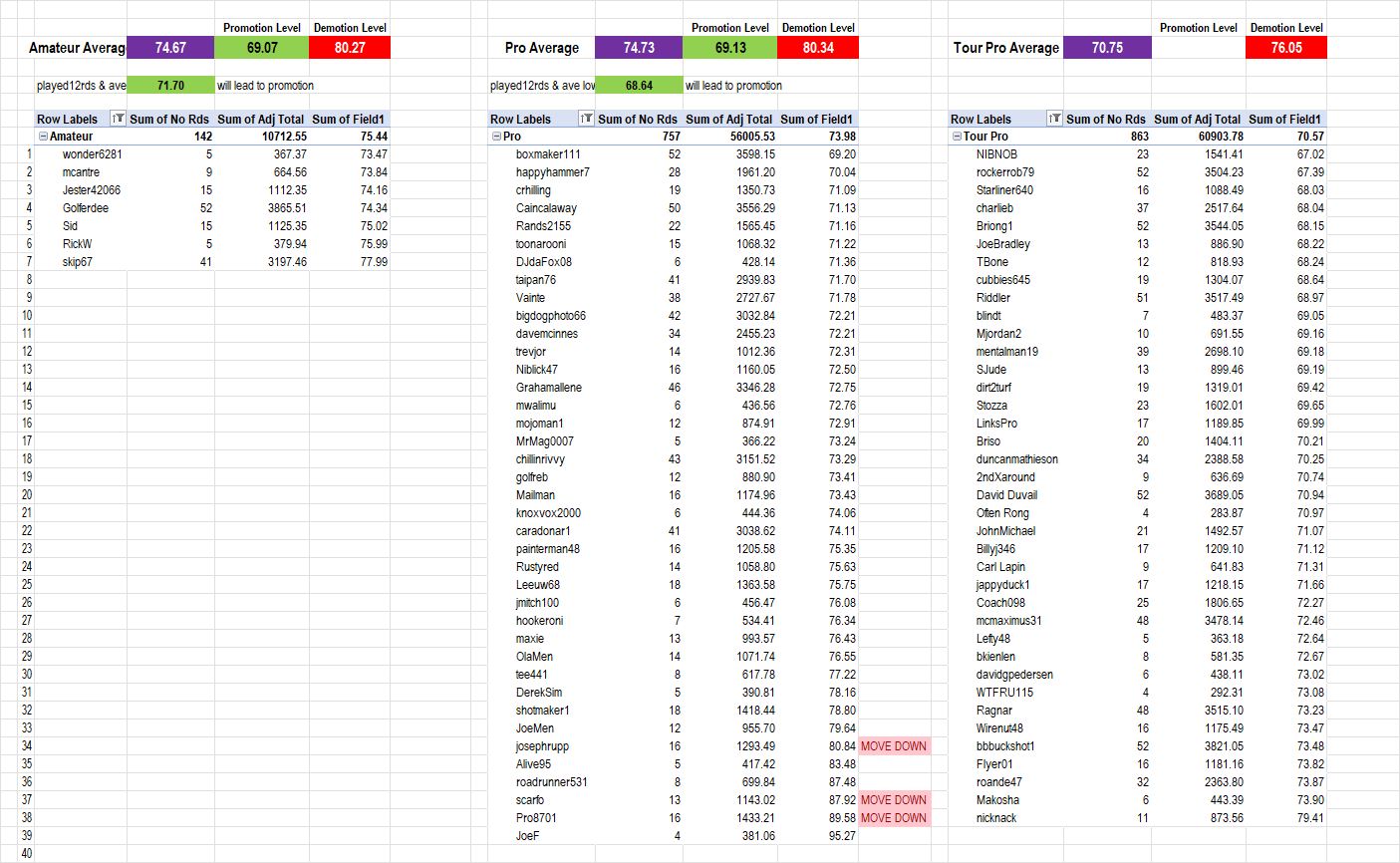Screen dimensions: 1400x863
Task: Click the green 71.70 played12rds average cell
Action: [170, 86]
